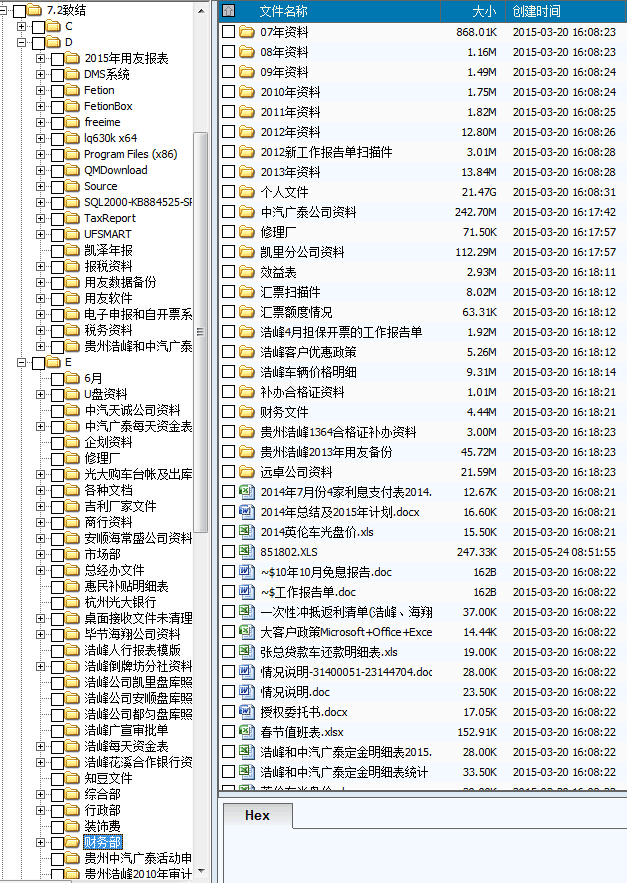Switch to the Hex tab
627x883 pixels.
pos(257,815)
